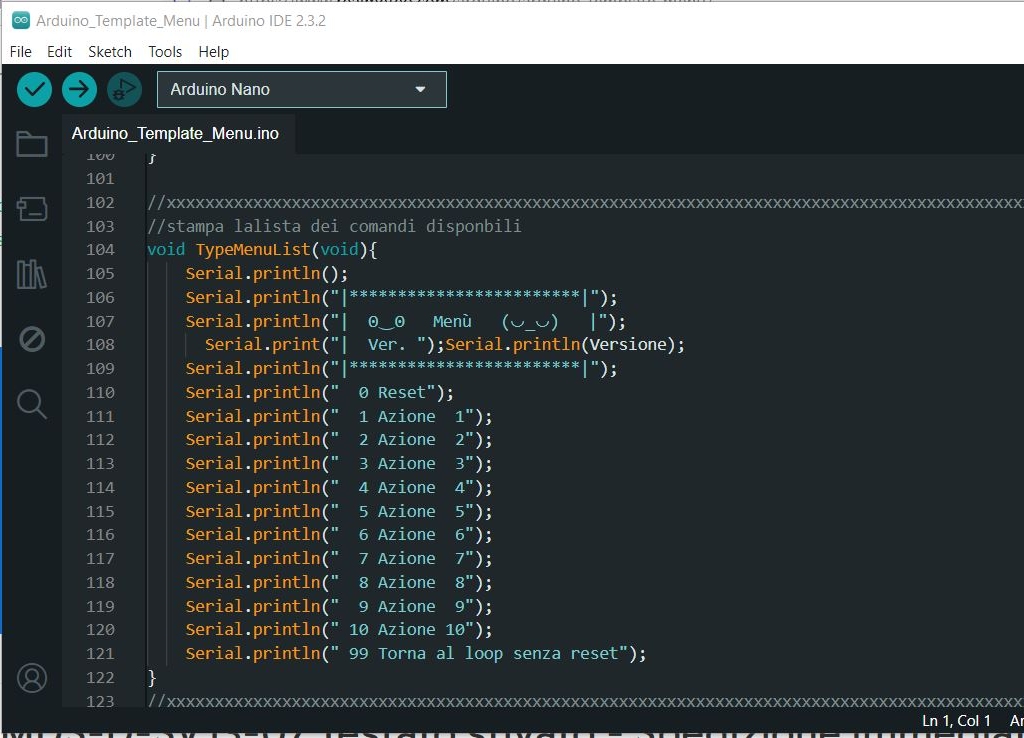Screen dimensions: 1024x738
Task: Click the Verify sketch checkmark button
Action: tap(35, 89)
